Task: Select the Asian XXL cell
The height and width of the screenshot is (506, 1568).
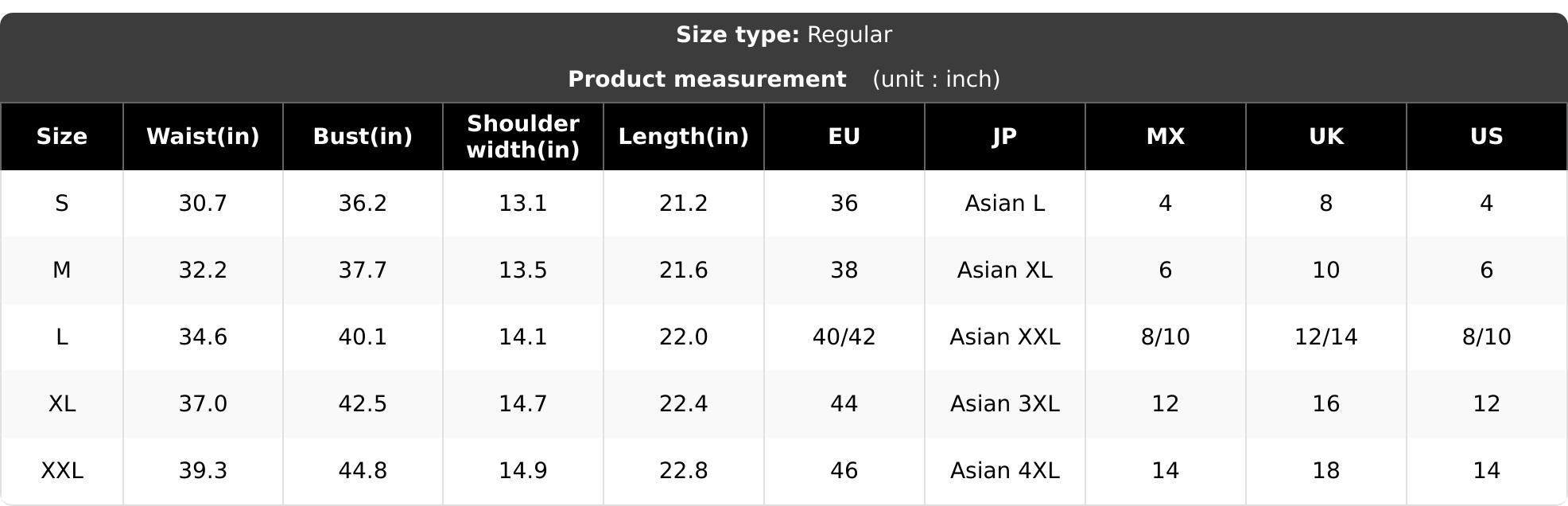Action: (x=1005, y=337)
